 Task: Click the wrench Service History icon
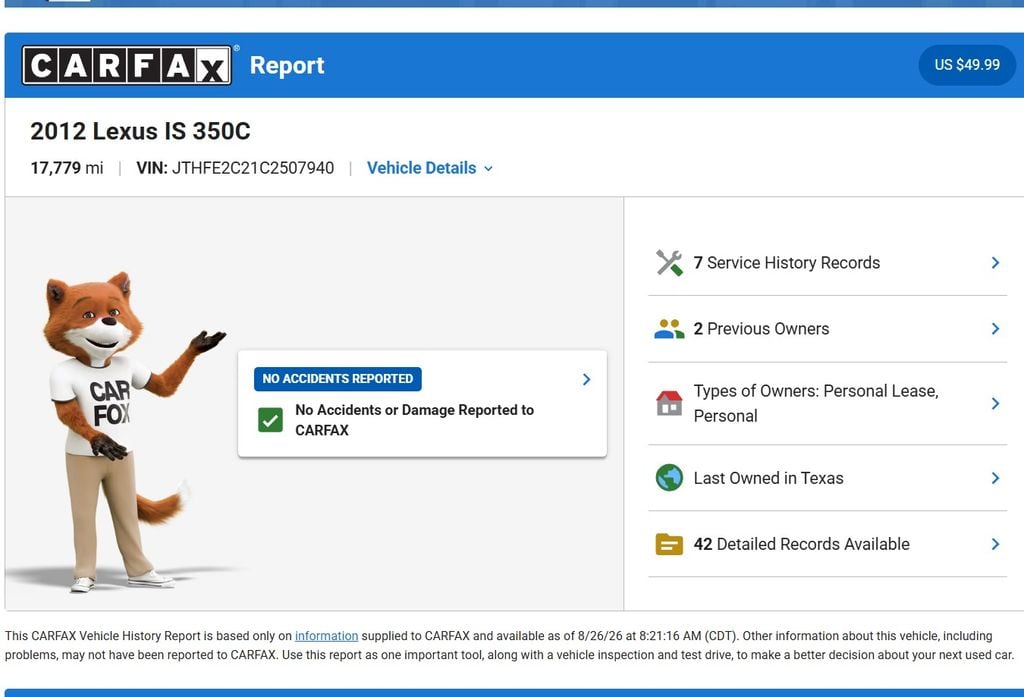[x=669, y=263]
